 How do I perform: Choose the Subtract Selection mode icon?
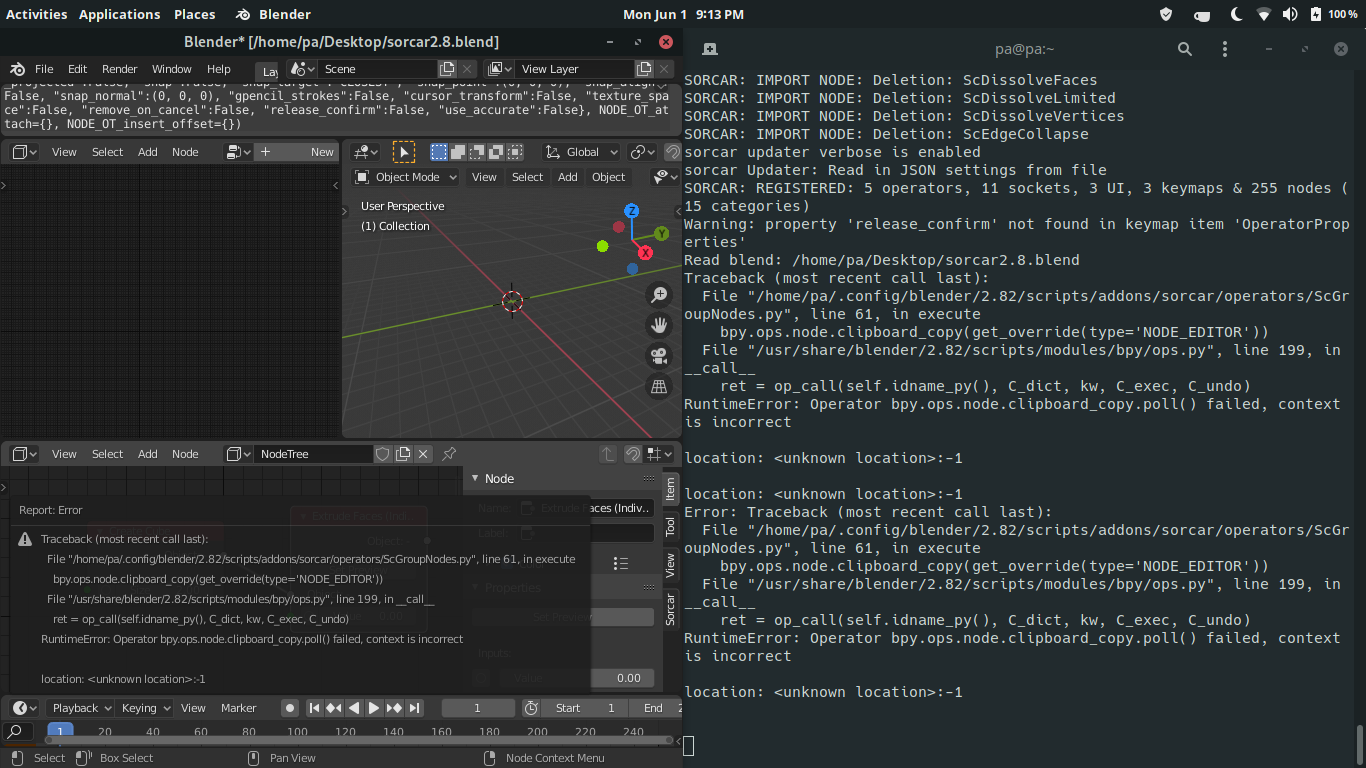(x=476, y=152)
